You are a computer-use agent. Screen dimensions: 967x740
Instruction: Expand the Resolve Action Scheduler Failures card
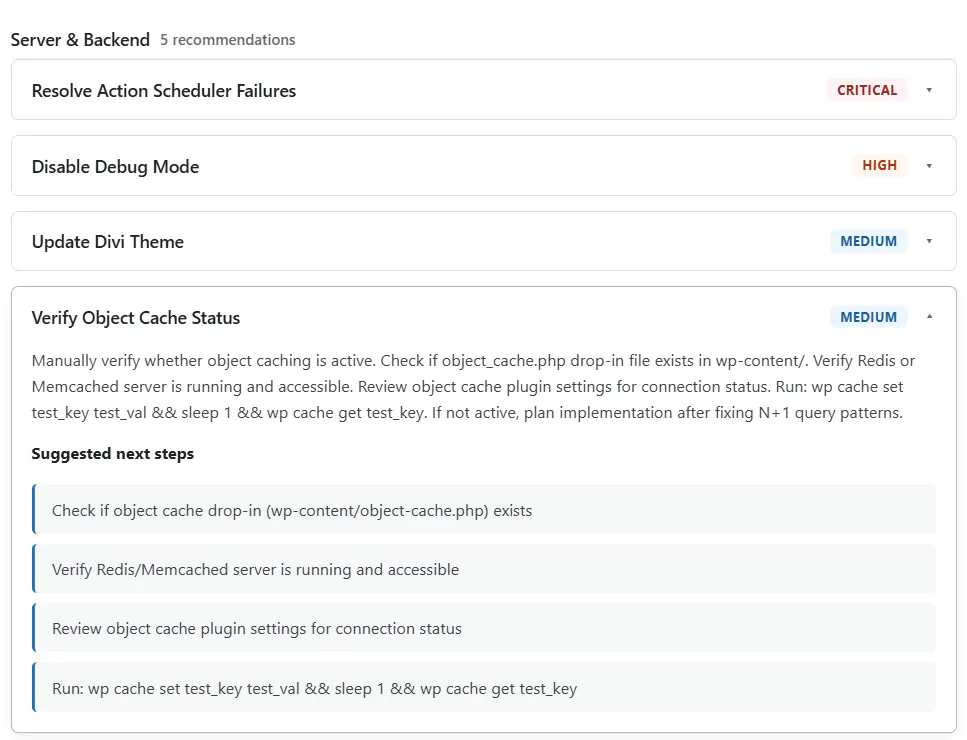click(929, 90)
